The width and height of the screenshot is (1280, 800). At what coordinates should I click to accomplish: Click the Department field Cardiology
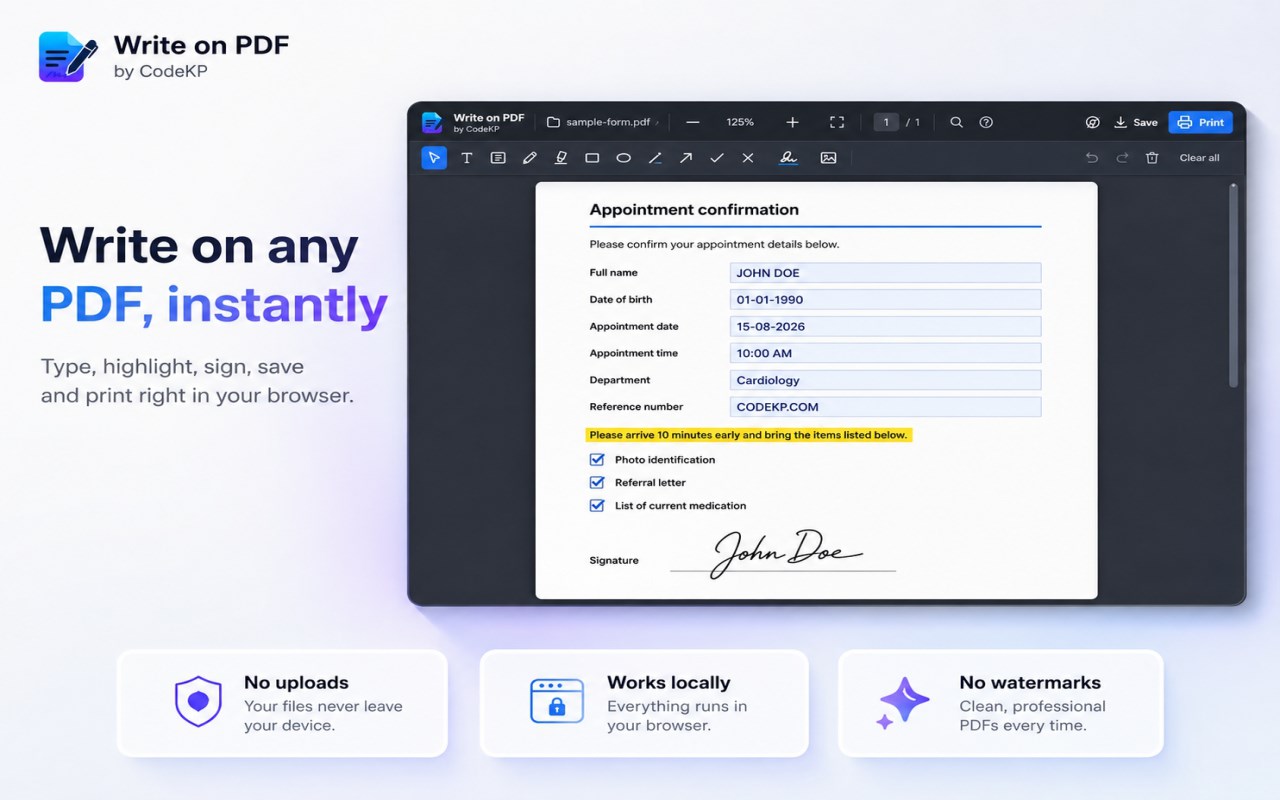885,380
